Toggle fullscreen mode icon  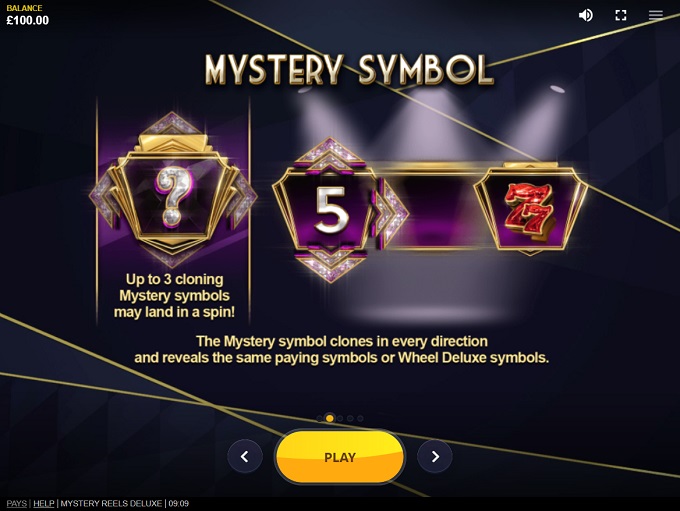[621, 15]
